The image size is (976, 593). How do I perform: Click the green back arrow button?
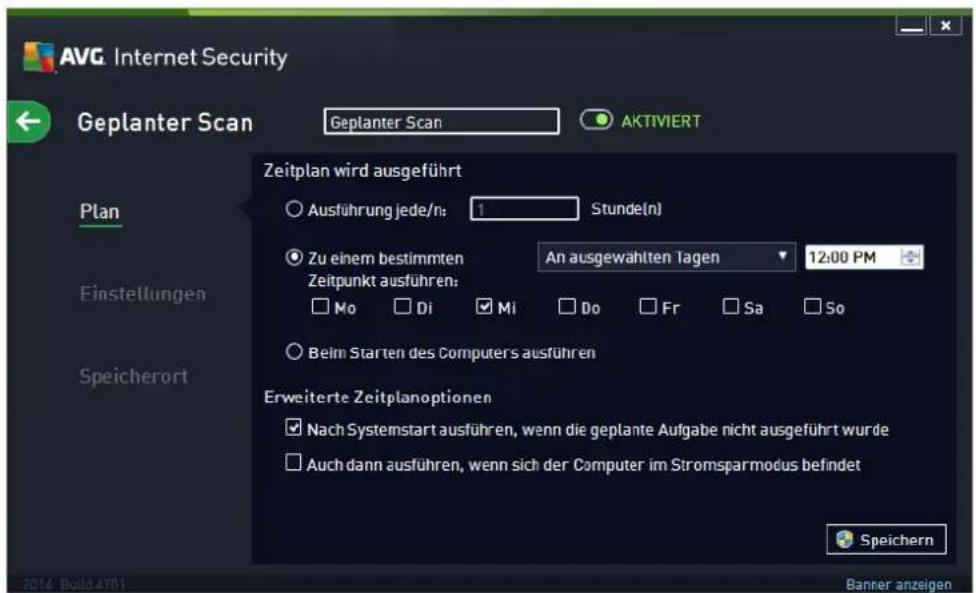(x=29, y=122)
